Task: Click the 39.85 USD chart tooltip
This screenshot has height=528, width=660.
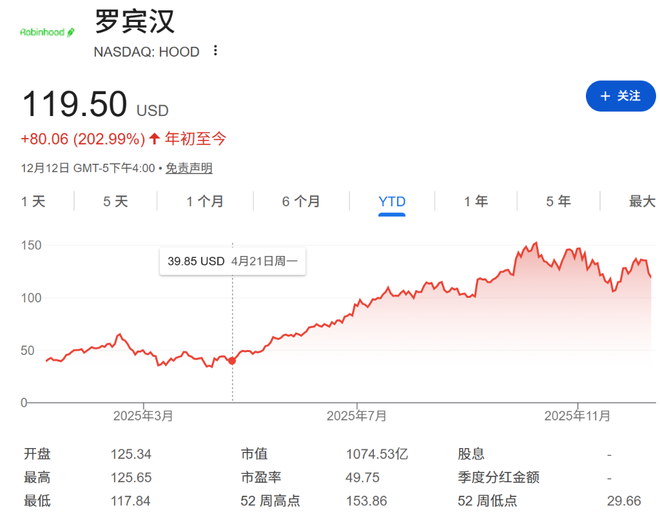Action: 233,261
